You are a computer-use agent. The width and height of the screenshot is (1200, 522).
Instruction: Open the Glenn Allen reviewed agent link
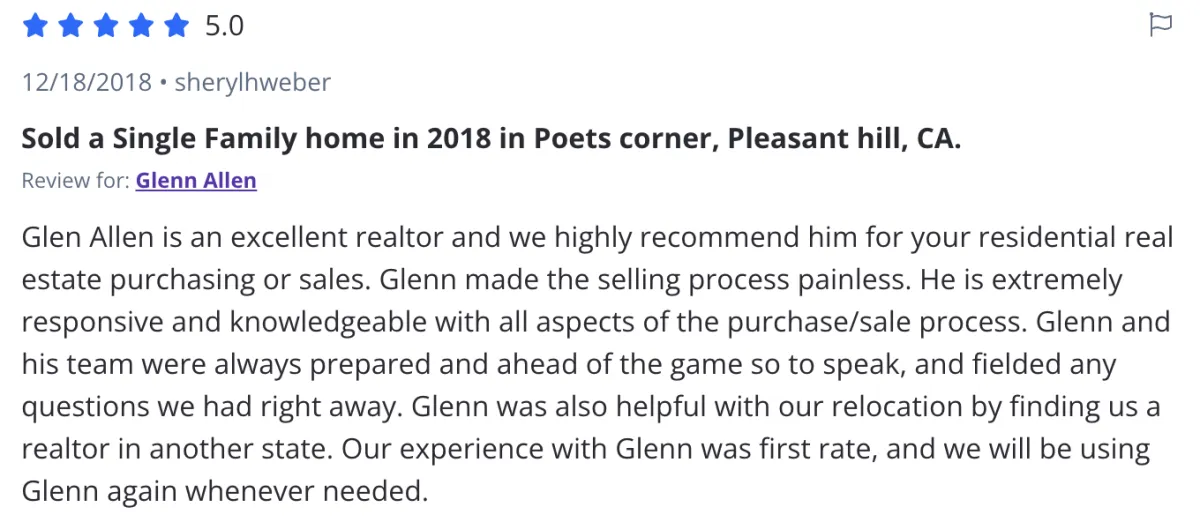(196, 181)
